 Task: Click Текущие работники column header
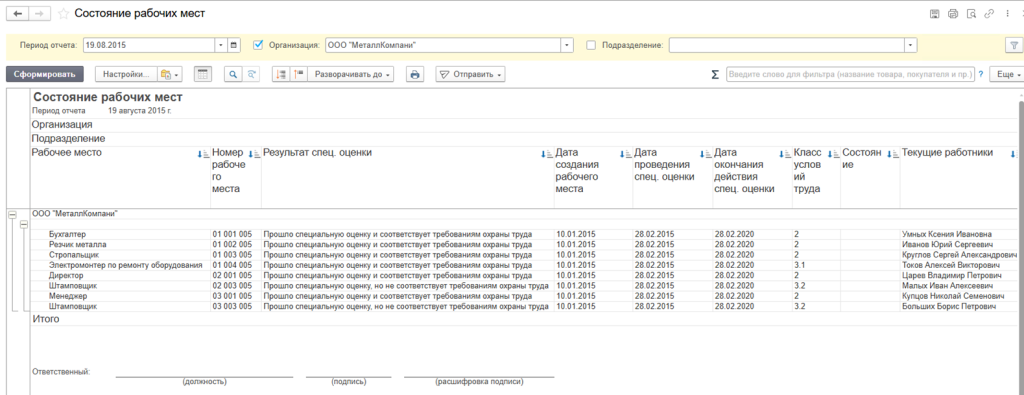click(x=948, y=153)
